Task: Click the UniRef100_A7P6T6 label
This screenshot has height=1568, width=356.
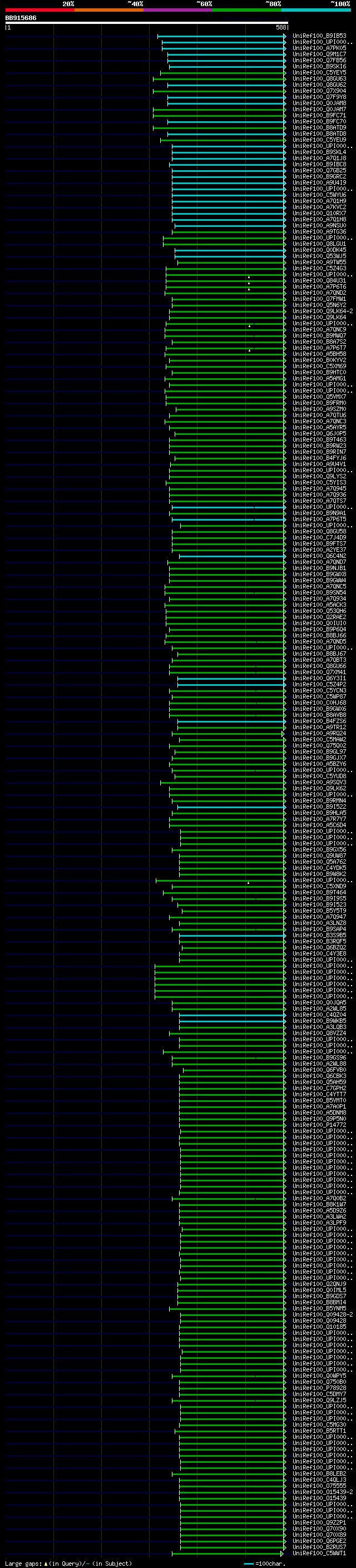Action: [x=319, y=286]
